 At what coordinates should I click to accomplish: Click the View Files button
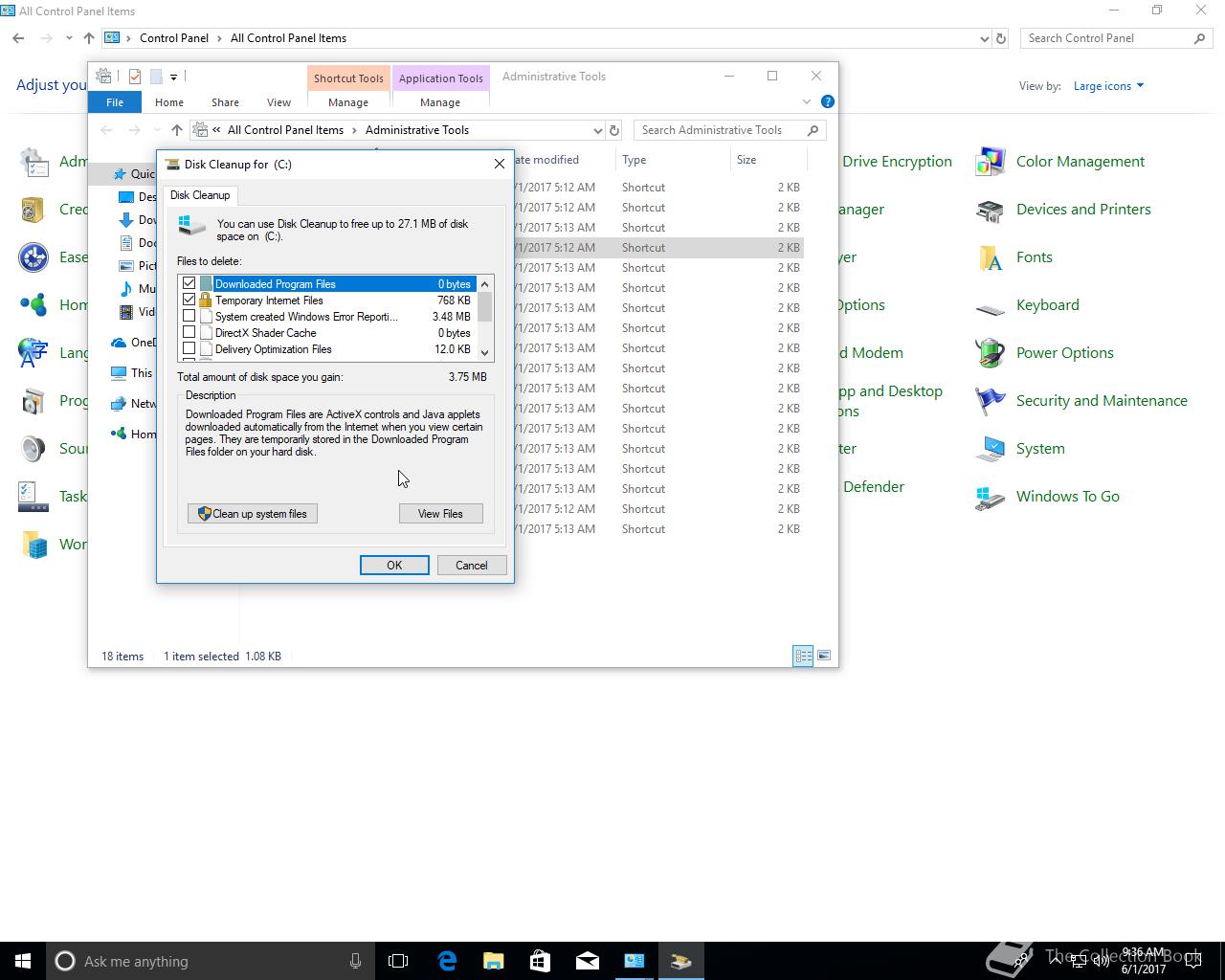coord(440,513)
